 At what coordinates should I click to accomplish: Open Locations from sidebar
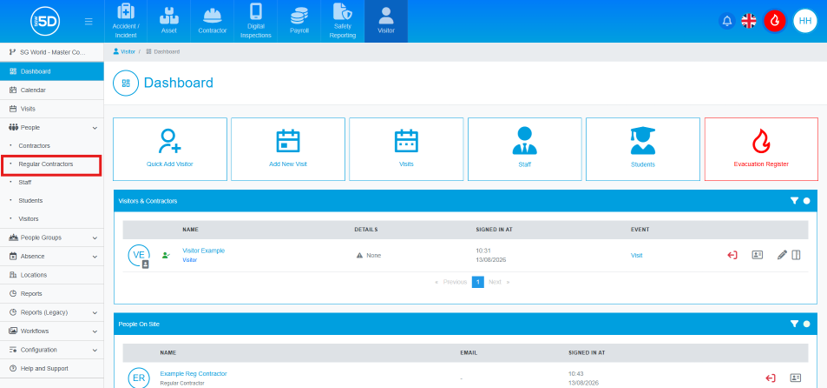click(x=52, y=275)
